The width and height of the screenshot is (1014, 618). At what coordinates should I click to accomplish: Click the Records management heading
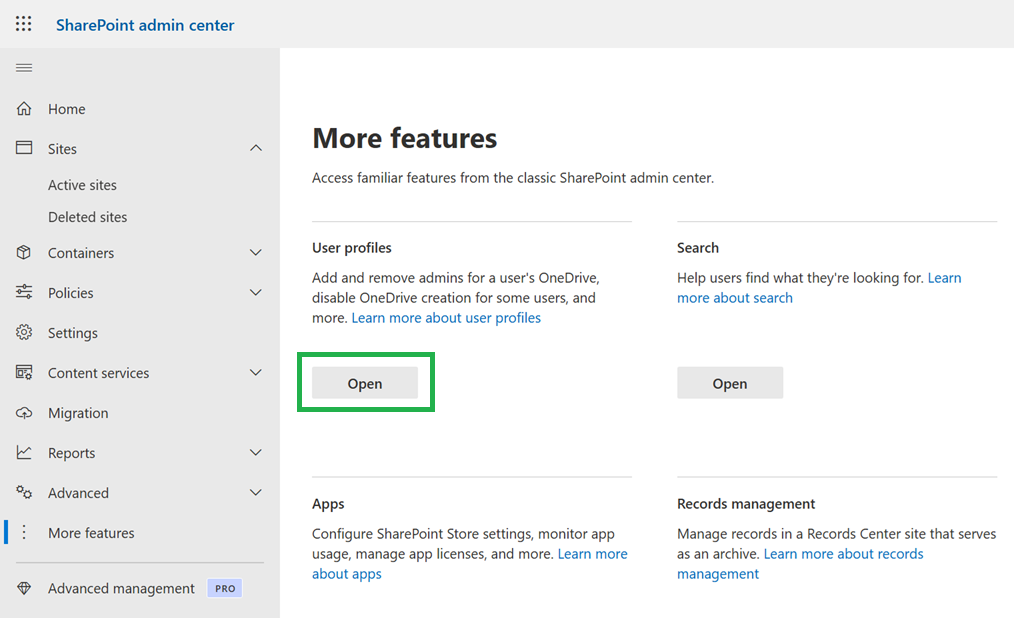(746, 504)
